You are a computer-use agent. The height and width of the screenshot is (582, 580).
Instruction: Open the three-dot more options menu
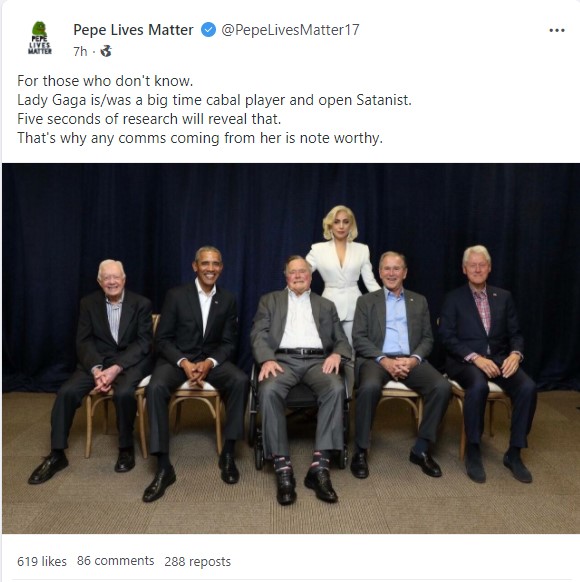point(557,30)
